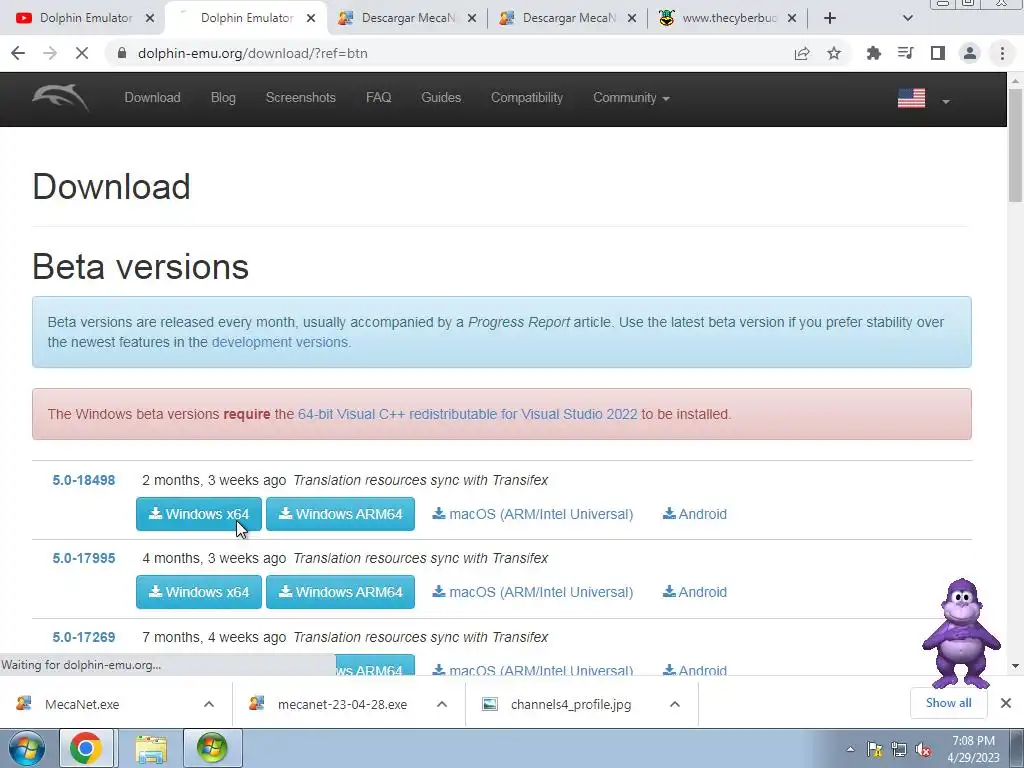Toggle the Chrome side panel icon
The height and width of the screenshot is (768, 1024).
coord(938,54)
